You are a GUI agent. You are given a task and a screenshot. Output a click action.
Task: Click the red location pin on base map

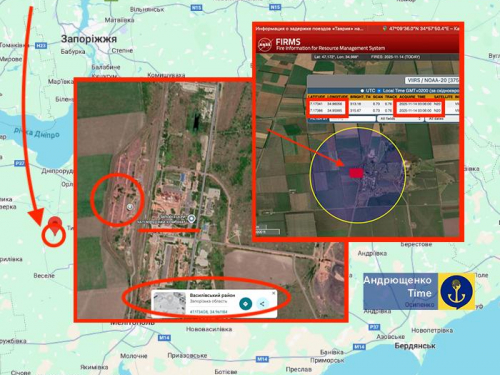tap(55, 226)
